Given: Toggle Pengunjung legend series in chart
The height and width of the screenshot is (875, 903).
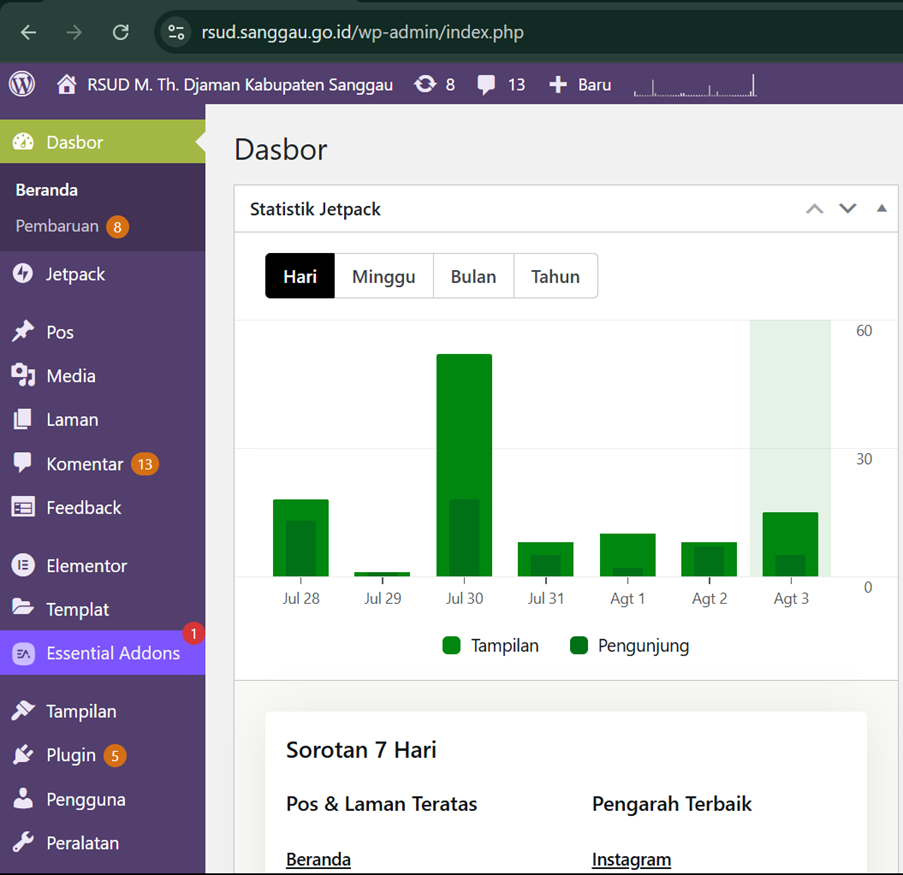Looking at the screenshot, I should click(x=630, y=646).
